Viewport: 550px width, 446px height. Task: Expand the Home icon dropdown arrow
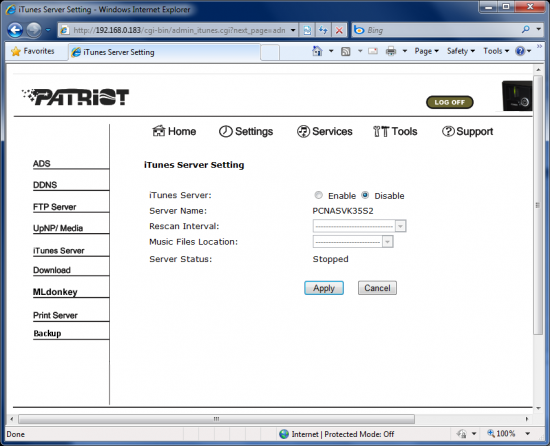tap(331, 51)
